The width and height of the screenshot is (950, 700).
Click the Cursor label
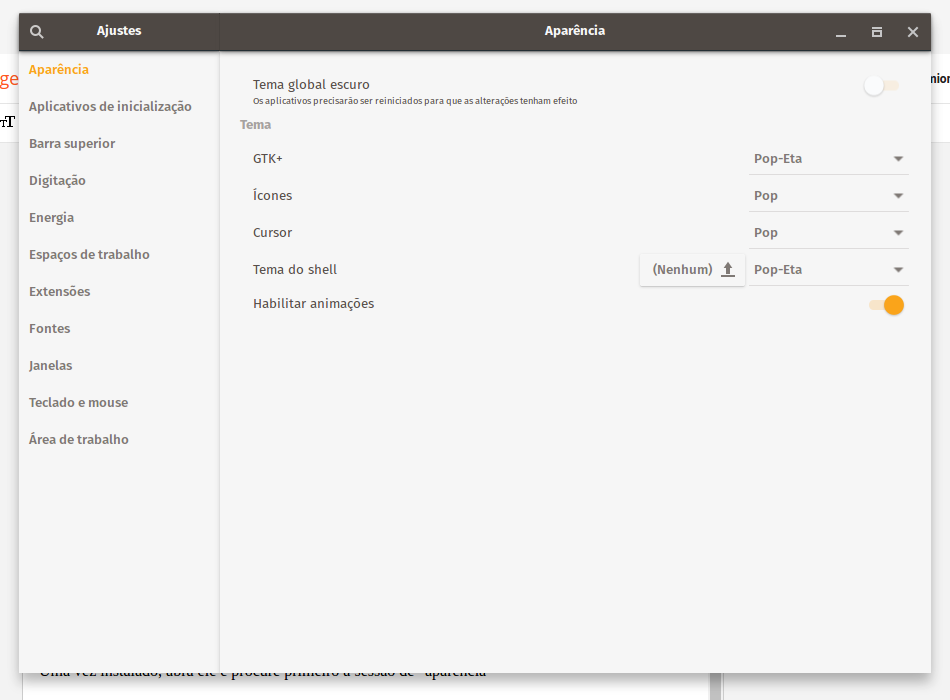click(x=273, y=233)
